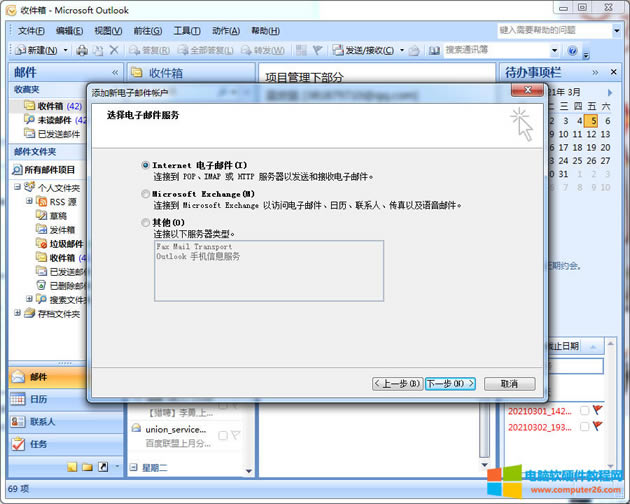
Task: Click the 邮件 icon in navigation pane
Action: (19, 378)
